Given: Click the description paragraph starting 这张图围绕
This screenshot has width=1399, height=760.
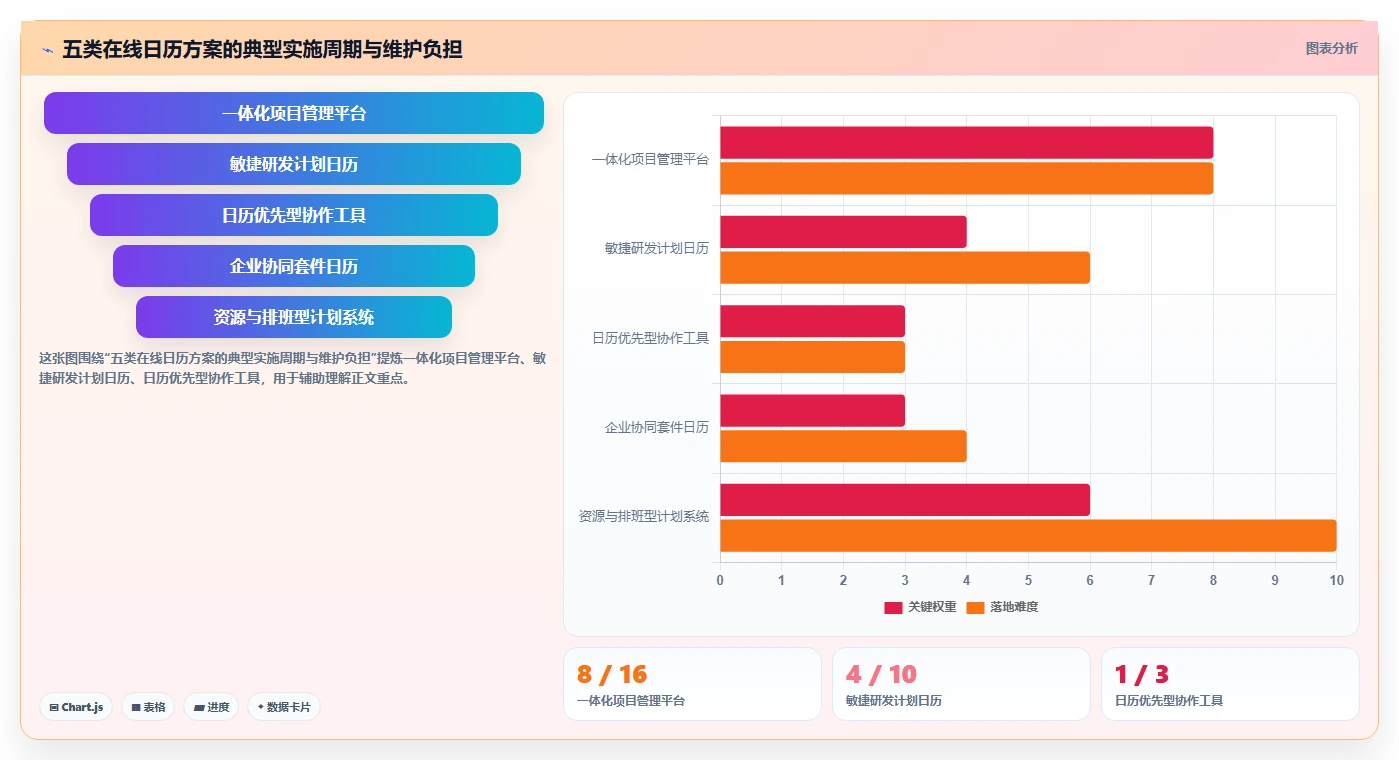Looking at the screenshot, I should (x=292, y=368).
